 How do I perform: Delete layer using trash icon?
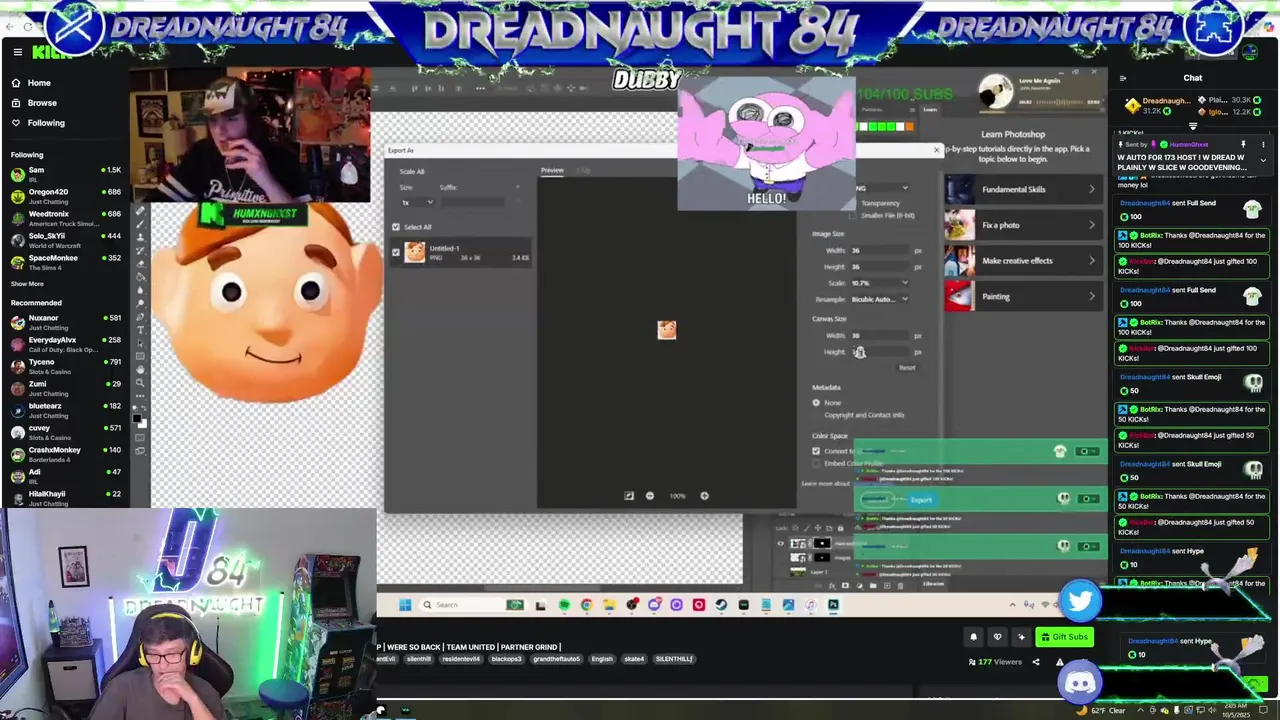(900, 585)
